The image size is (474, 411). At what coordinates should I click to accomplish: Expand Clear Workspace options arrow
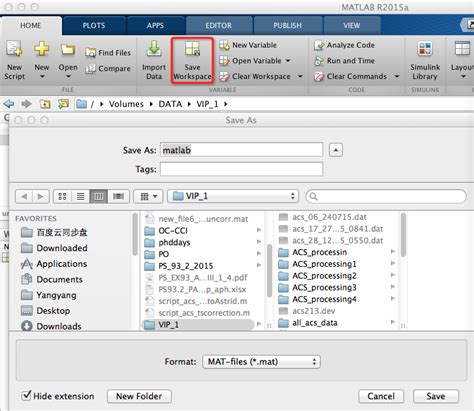[x=300, y=76]
